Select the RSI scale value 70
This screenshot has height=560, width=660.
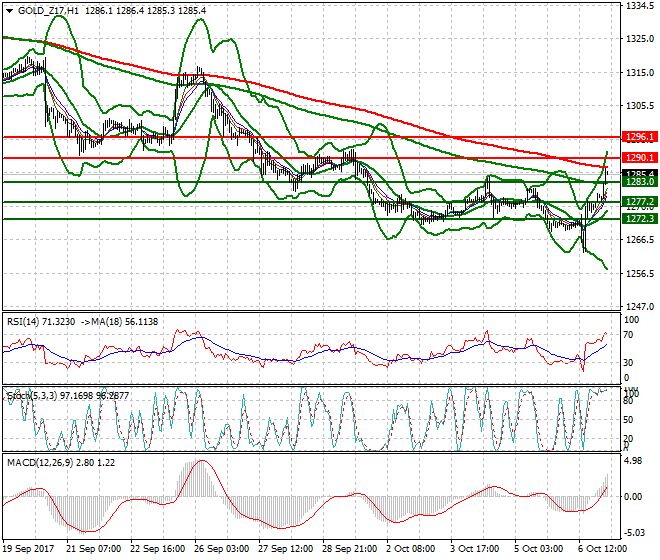tap(628, 335)
